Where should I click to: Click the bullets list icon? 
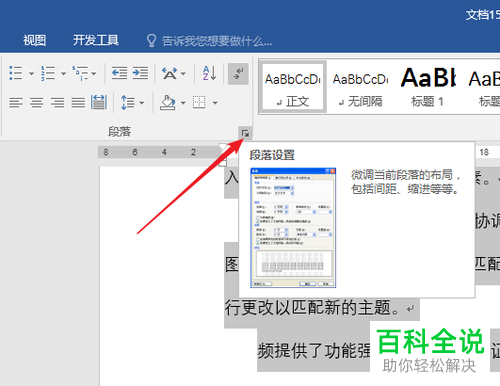point(16,73)
